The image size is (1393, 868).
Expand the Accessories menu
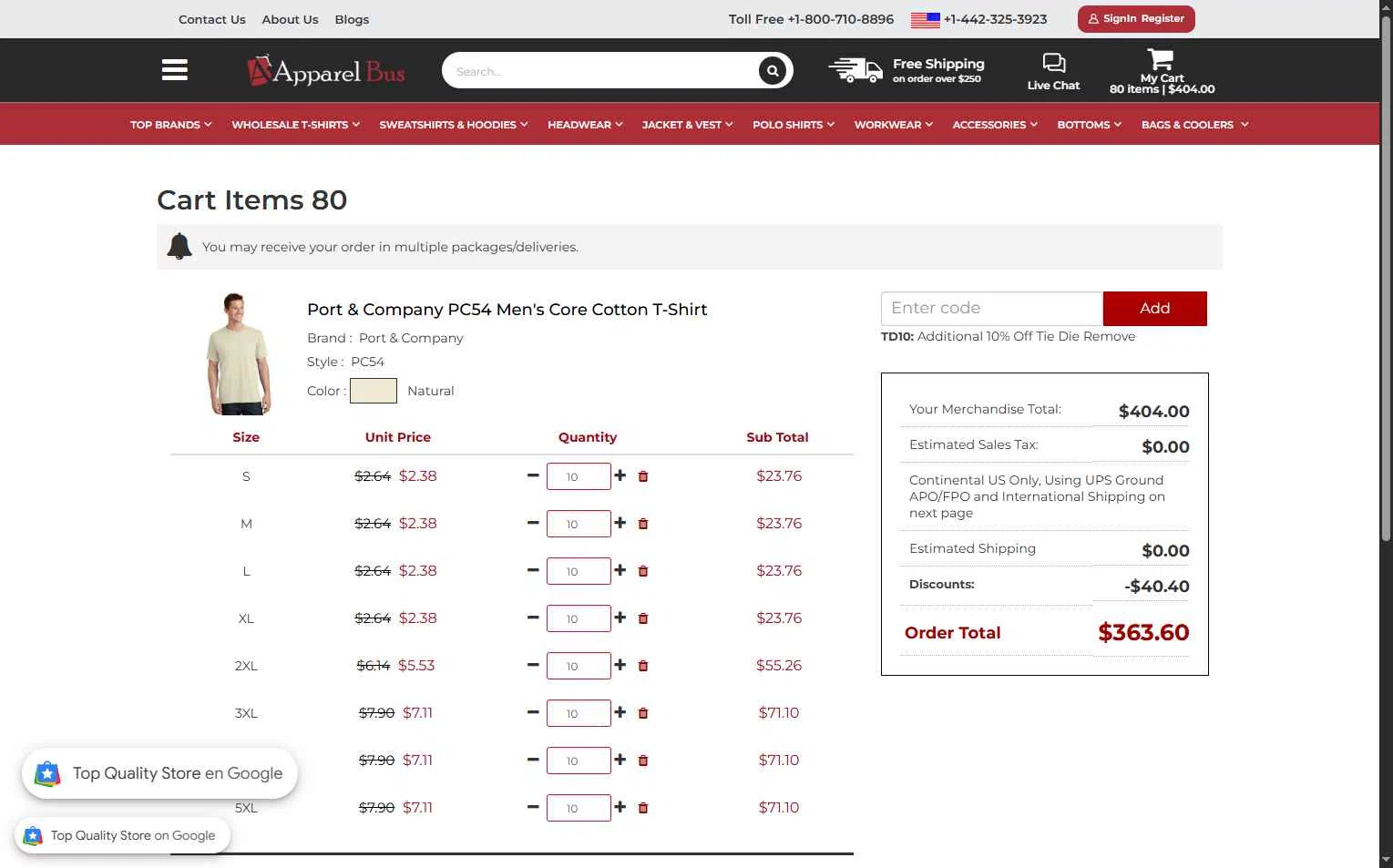coord(995,125)
